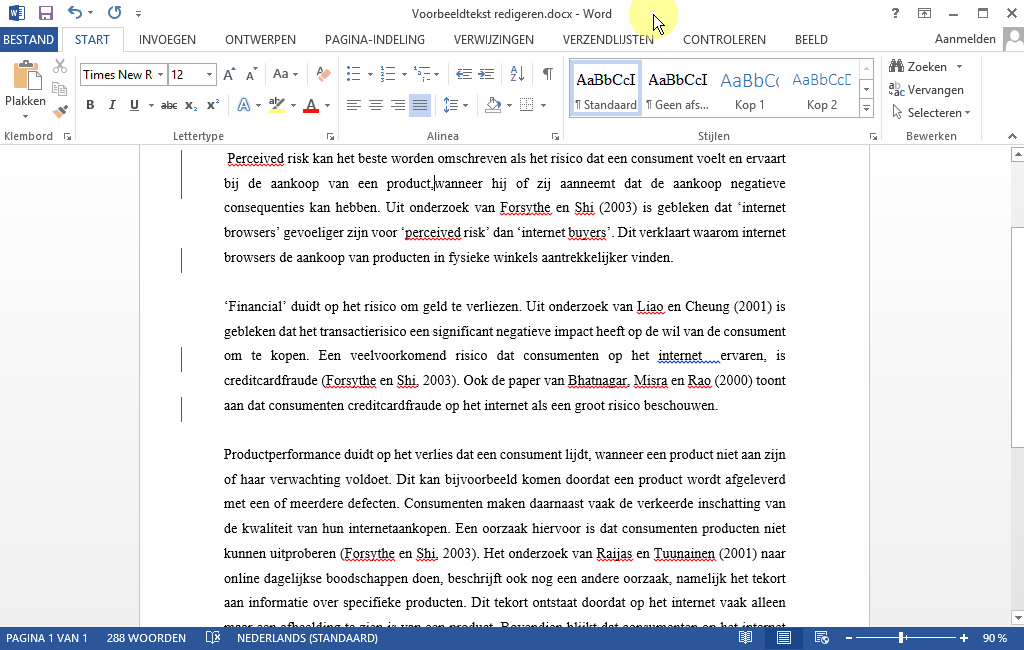1024x650 pixels.
Task: Activate the Format Painter brush
Action: (59, 112)
